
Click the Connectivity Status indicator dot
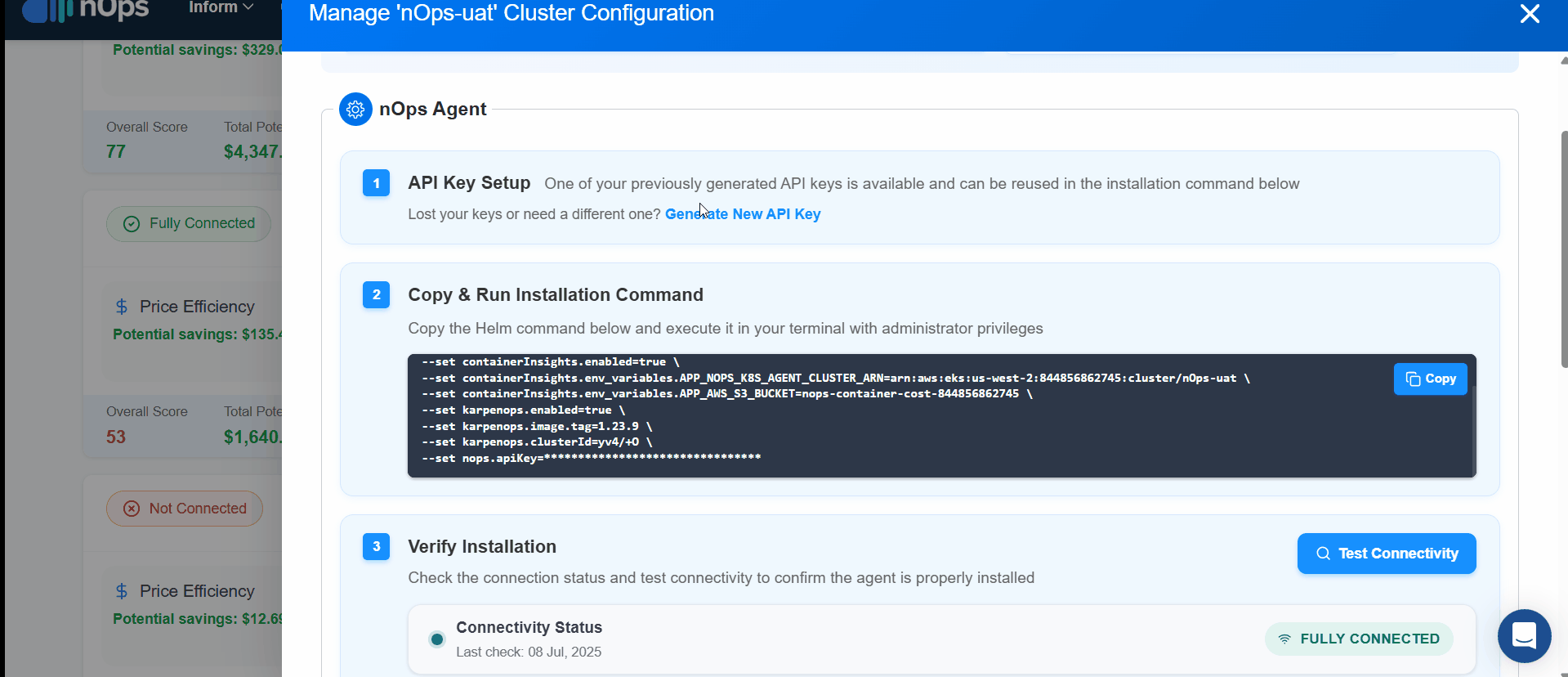437,639
